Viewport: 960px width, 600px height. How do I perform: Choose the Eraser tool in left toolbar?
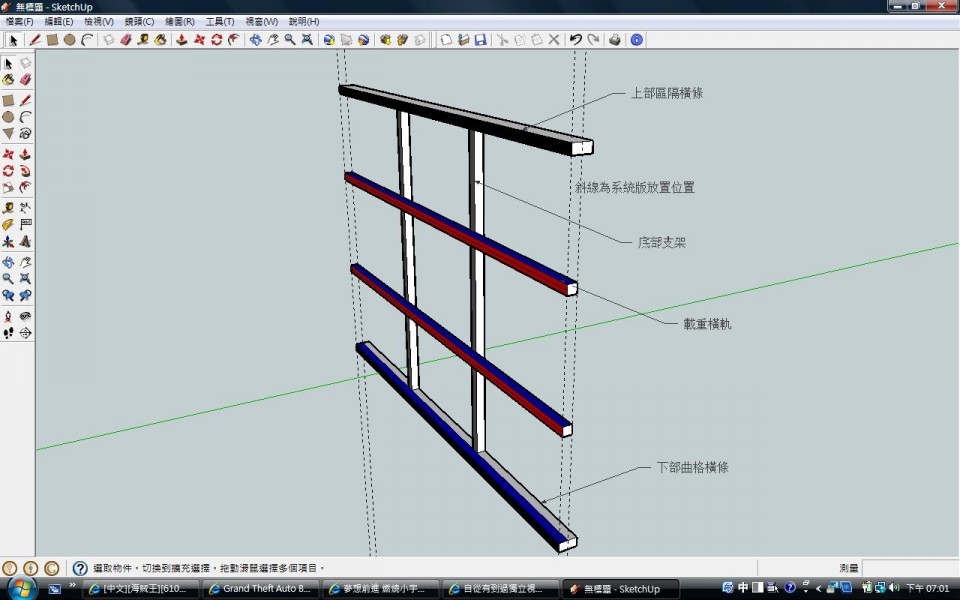[25, 79]
